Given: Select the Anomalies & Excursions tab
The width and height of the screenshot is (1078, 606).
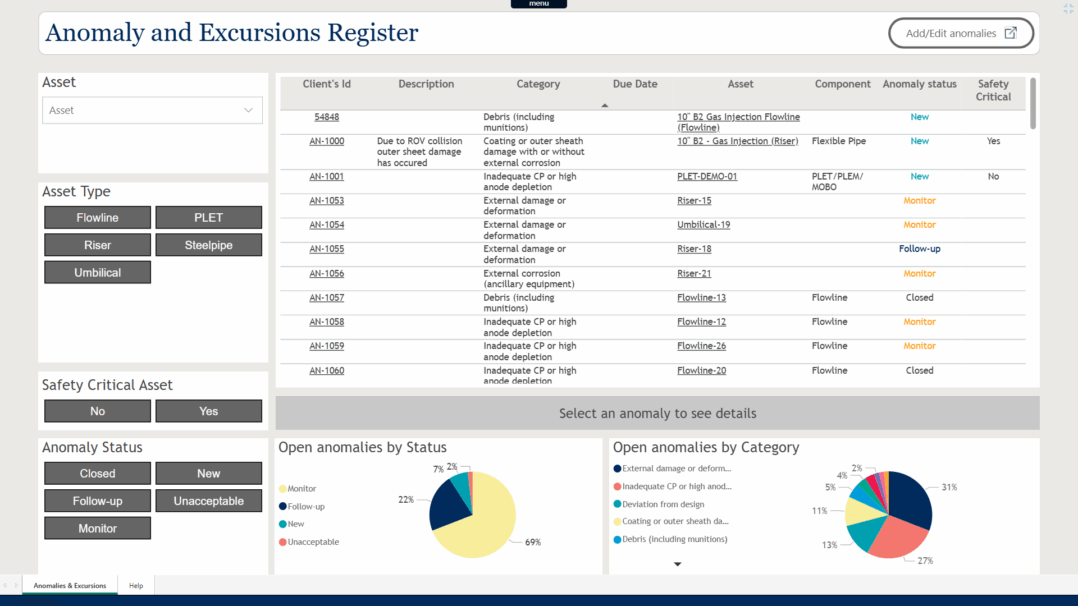Looking at the screenshot, I should pos(70,586).
